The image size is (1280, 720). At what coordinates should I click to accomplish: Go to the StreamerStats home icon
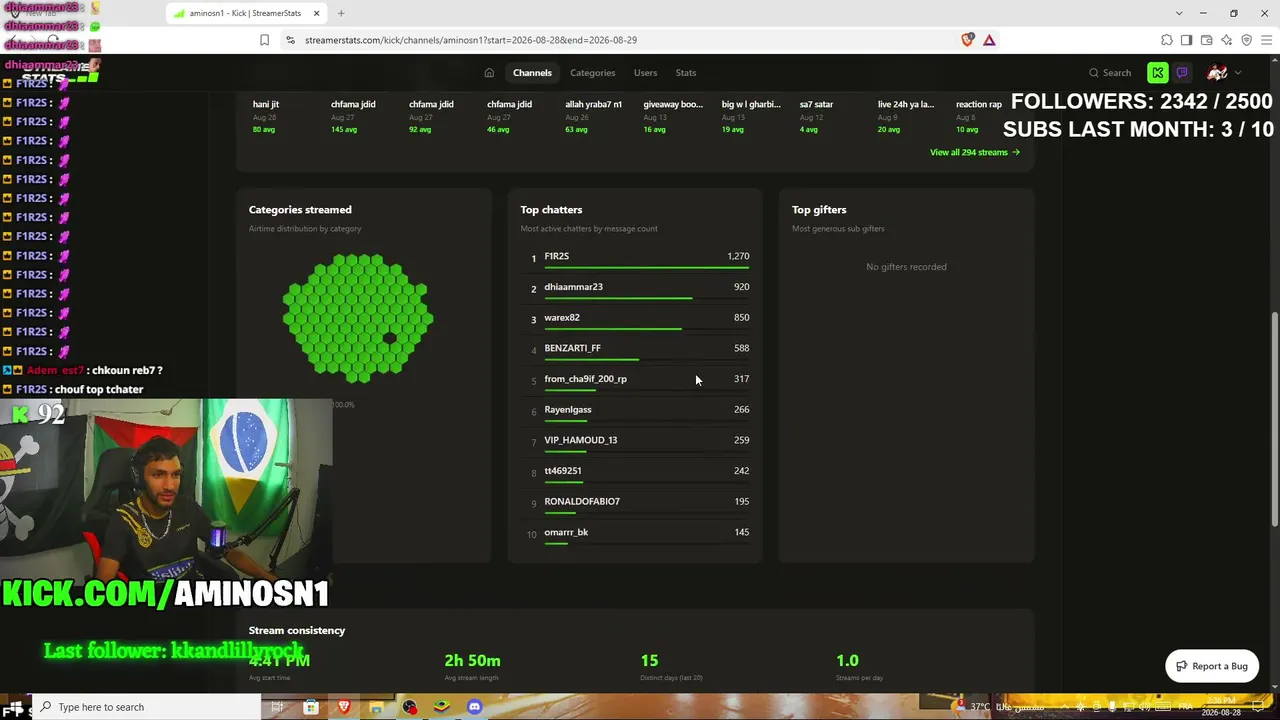489,73
